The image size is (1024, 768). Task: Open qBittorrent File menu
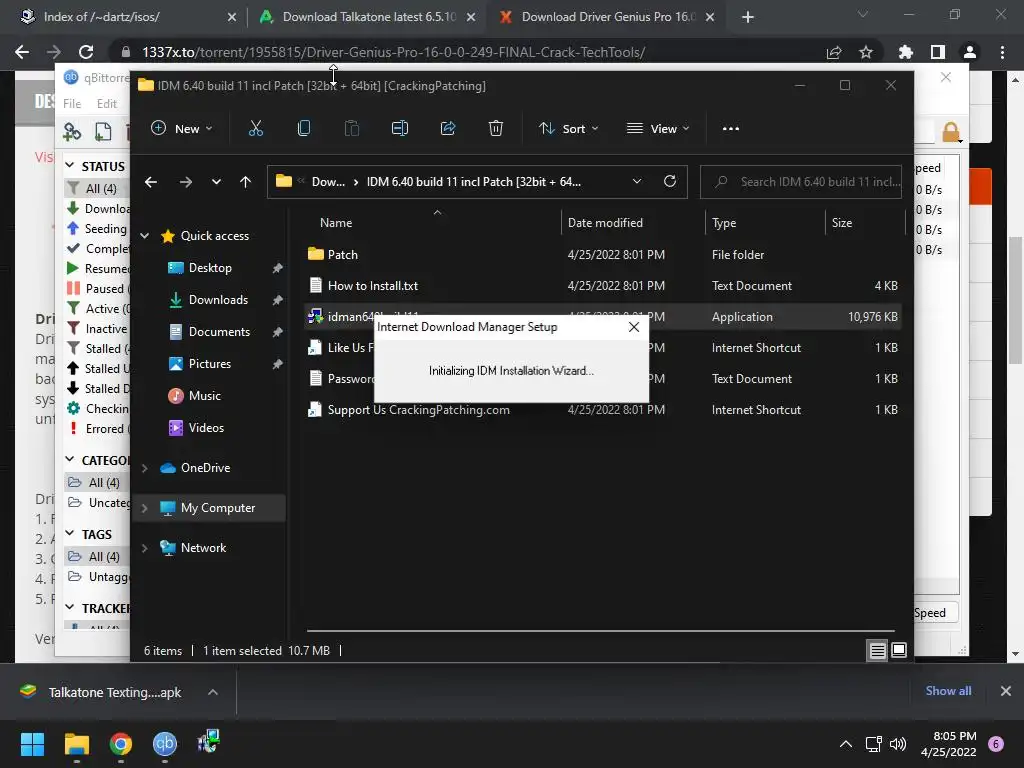pos(72,104)
